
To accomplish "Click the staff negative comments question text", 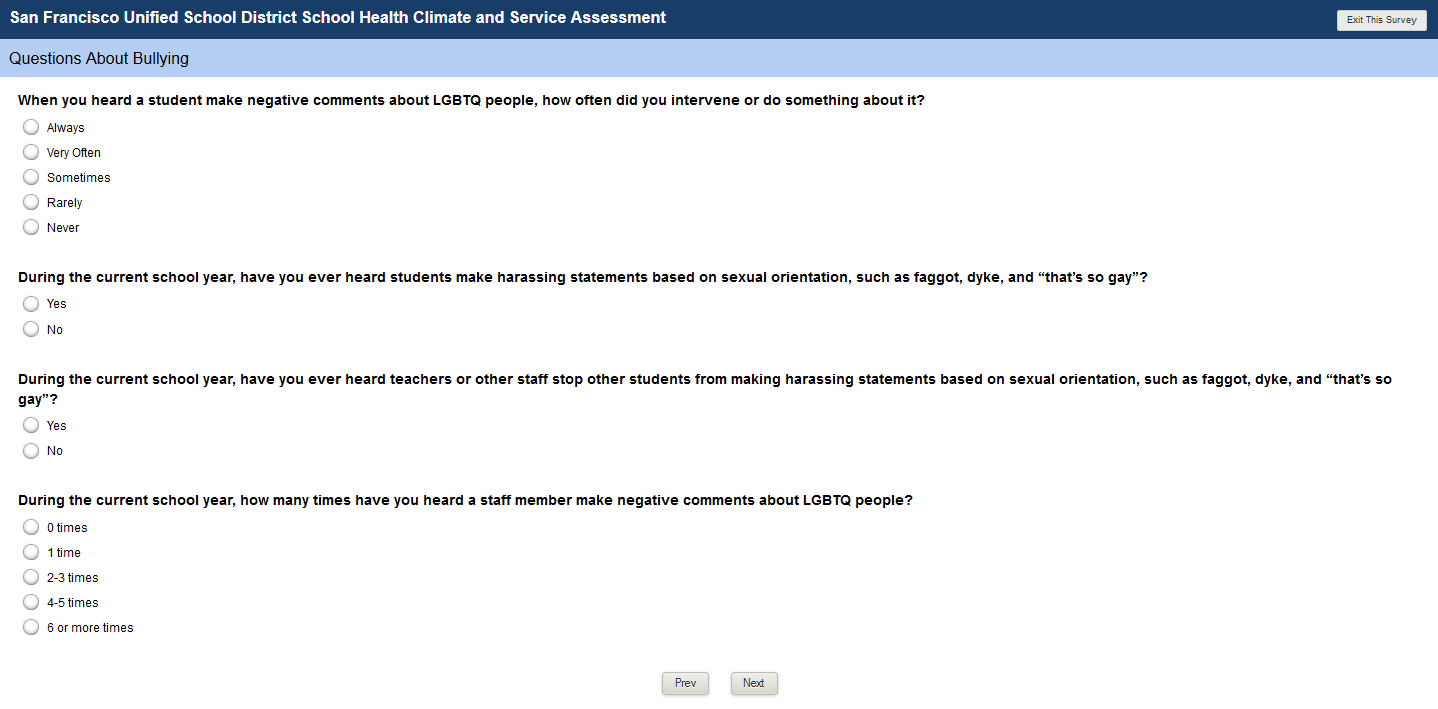I will 465,500.
